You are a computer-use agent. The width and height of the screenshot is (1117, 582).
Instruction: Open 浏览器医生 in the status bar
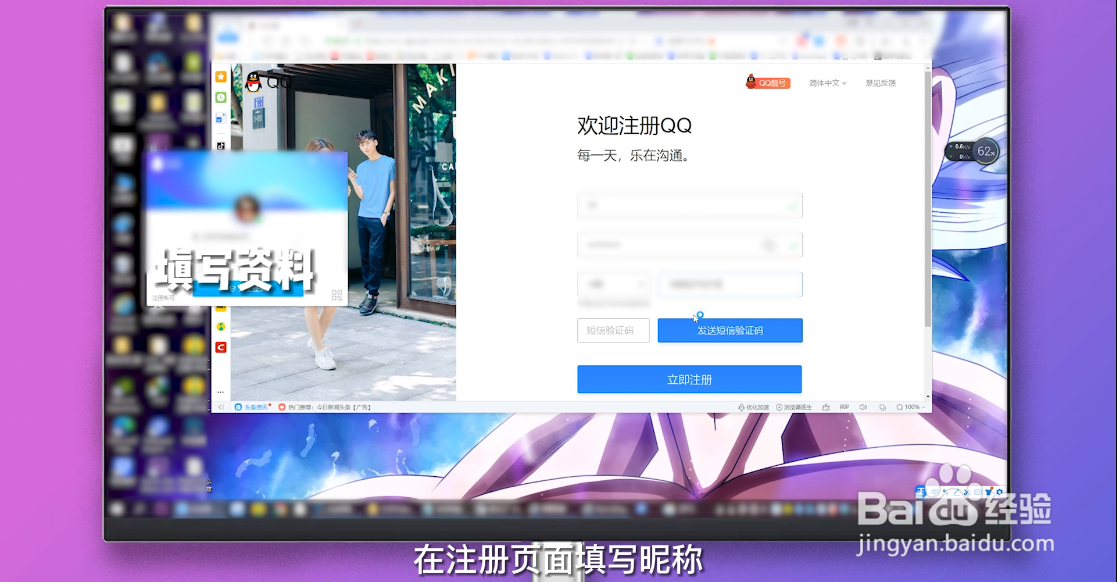point(794,407)
